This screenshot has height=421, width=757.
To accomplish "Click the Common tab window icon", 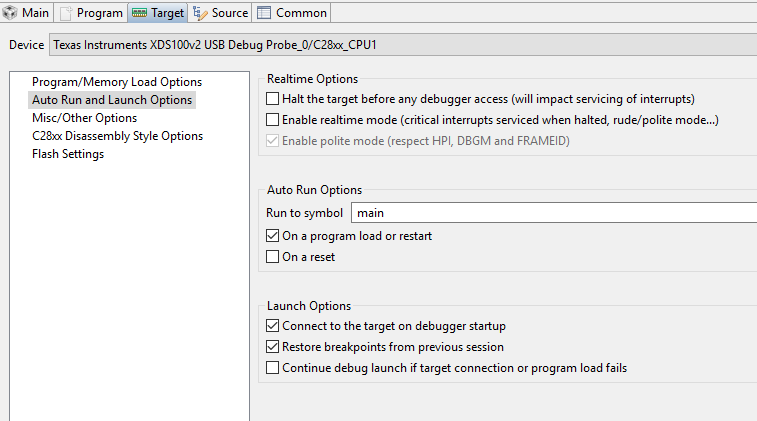I will (x=264, y=14).
